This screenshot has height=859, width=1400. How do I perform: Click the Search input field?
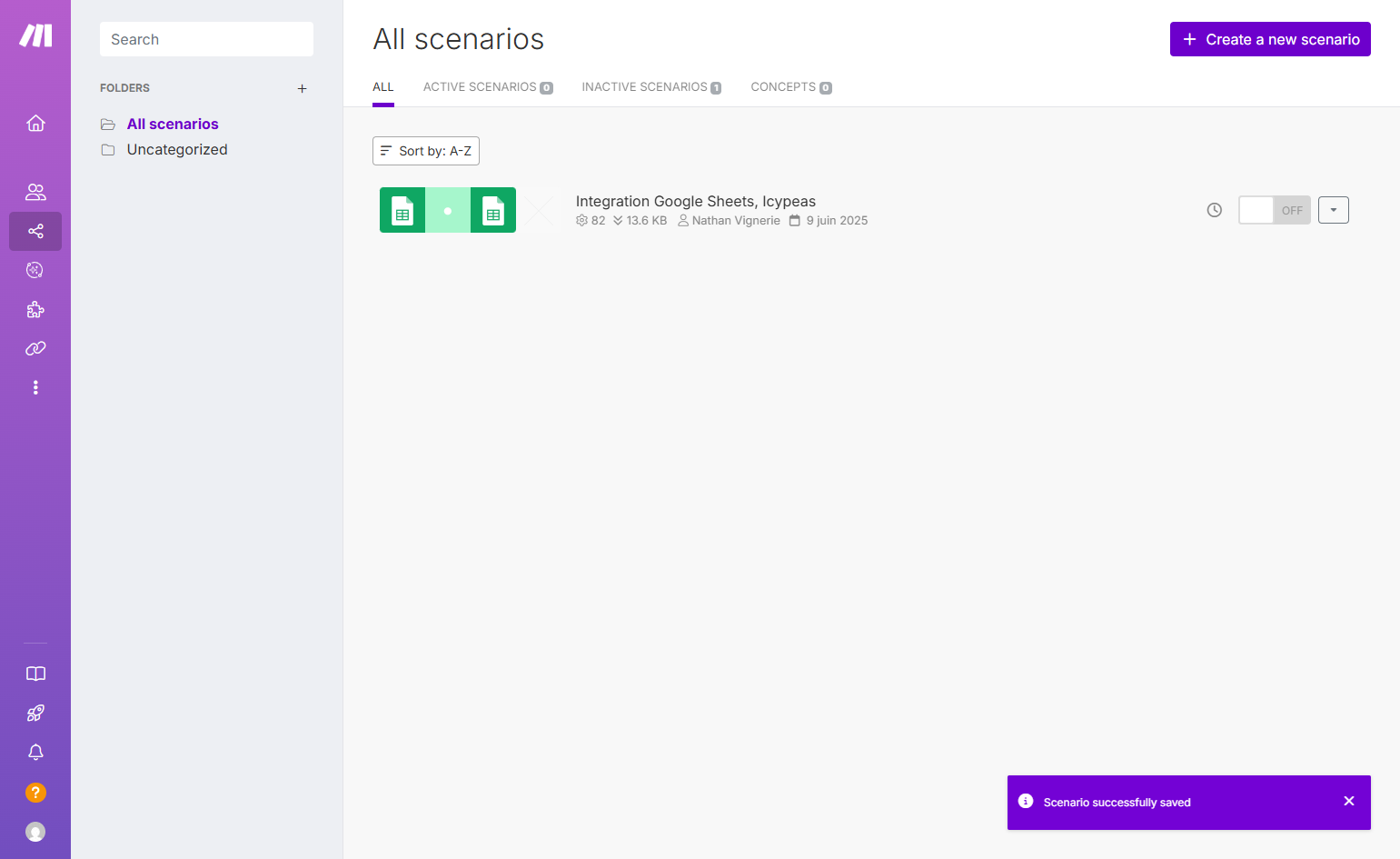[206, 39]
